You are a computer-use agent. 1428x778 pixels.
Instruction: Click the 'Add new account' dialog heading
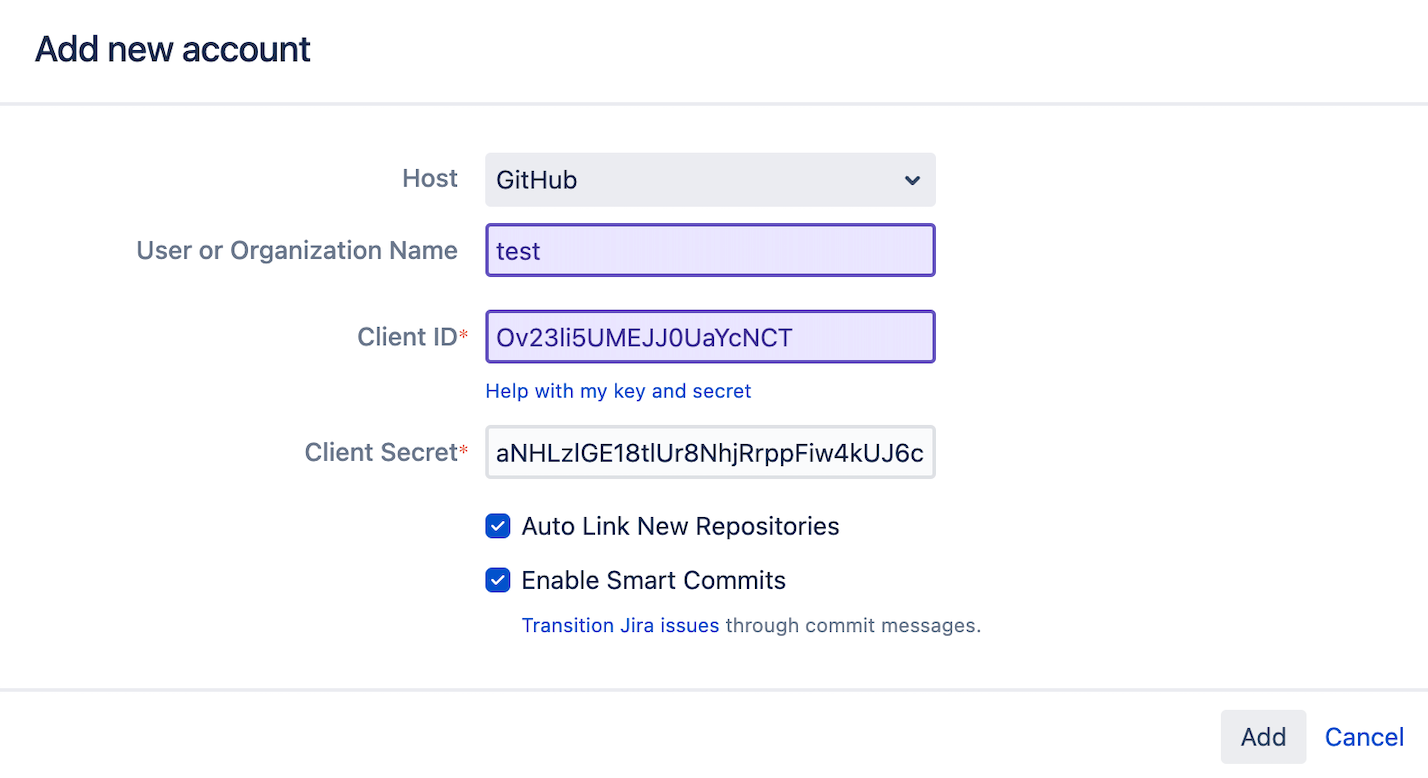(x=173, y=49)
